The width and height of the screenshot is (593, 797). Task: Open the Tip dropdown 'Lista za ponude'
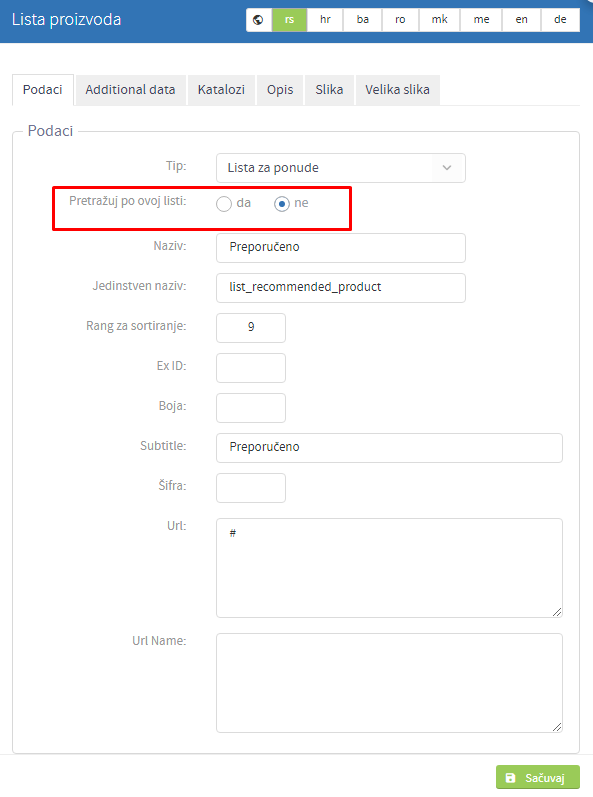click(340, 168)
